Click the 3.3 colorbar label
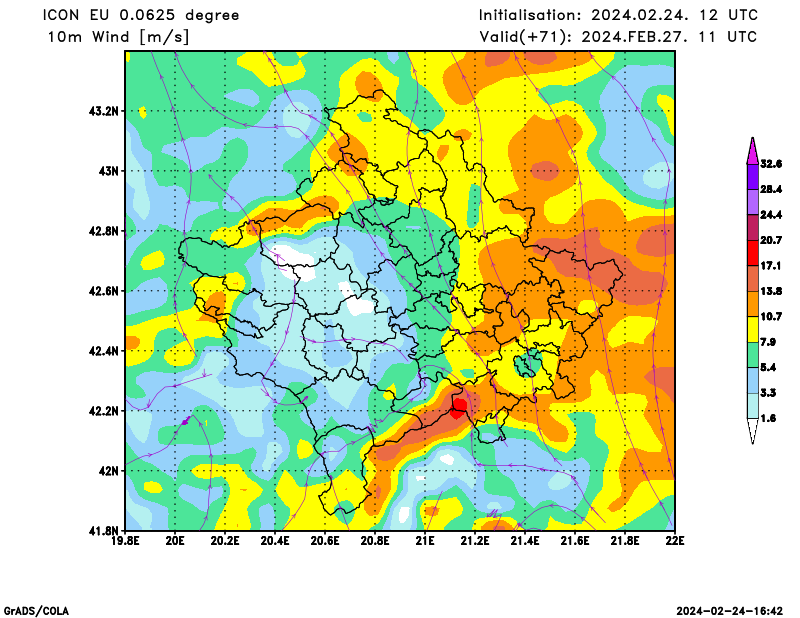 (x=768, y=393)
